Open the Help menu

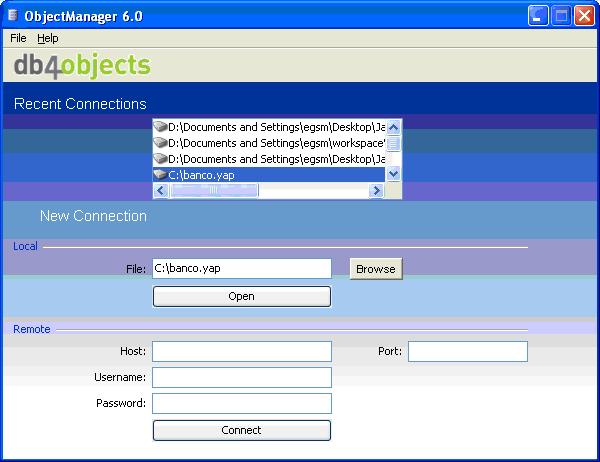(x=48, y=38)
